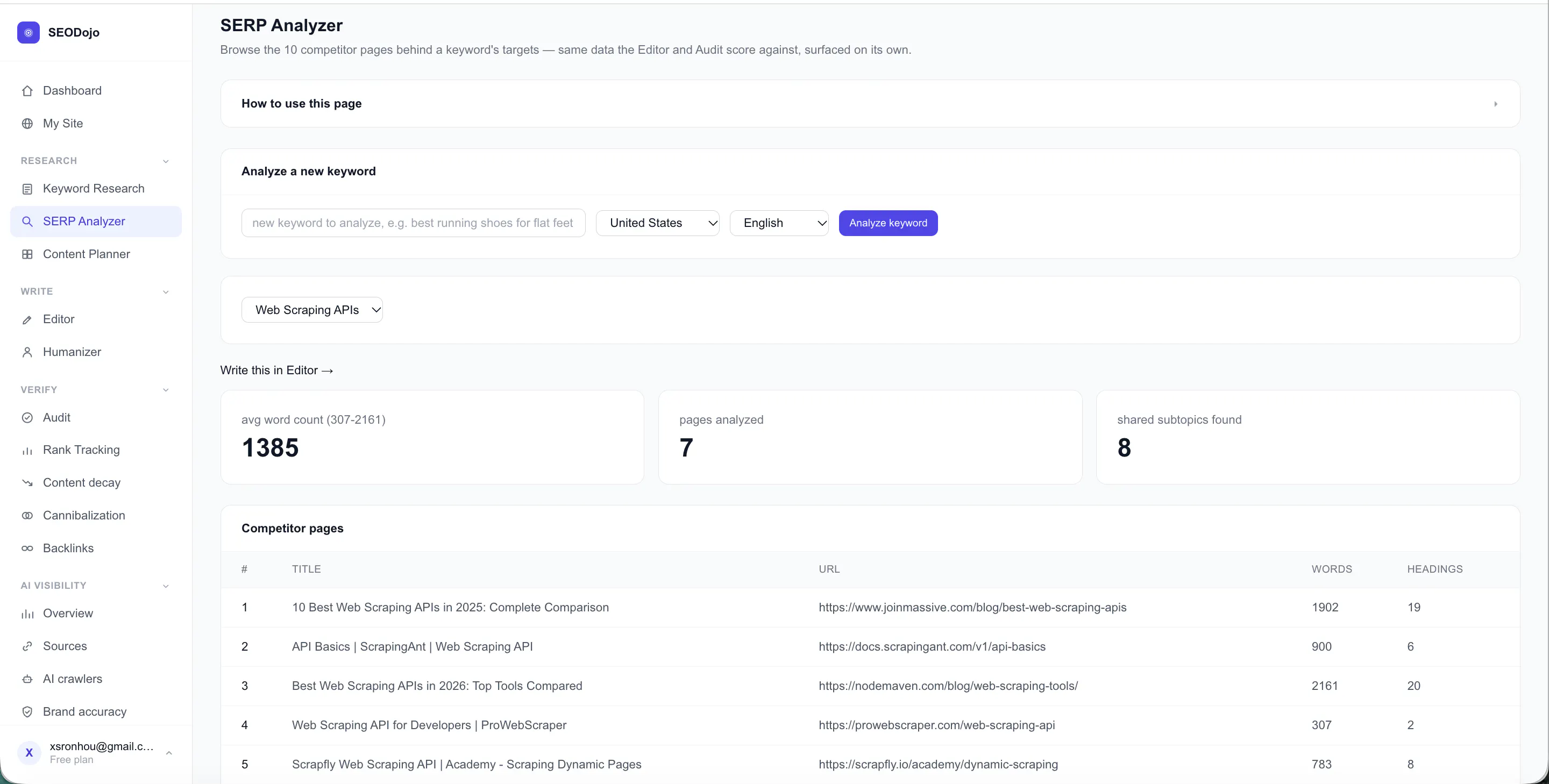Click the Backlinks infinity icon
This screenshot has height=784, width=1549.
pyautogui.click(x=27, y=548)
